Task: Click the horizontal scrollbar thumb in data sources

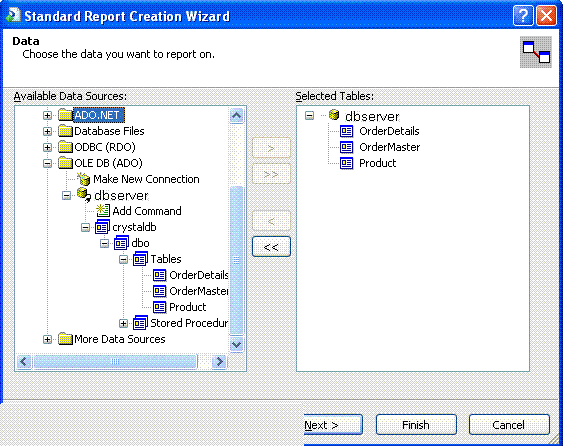Action: (115, 361)
